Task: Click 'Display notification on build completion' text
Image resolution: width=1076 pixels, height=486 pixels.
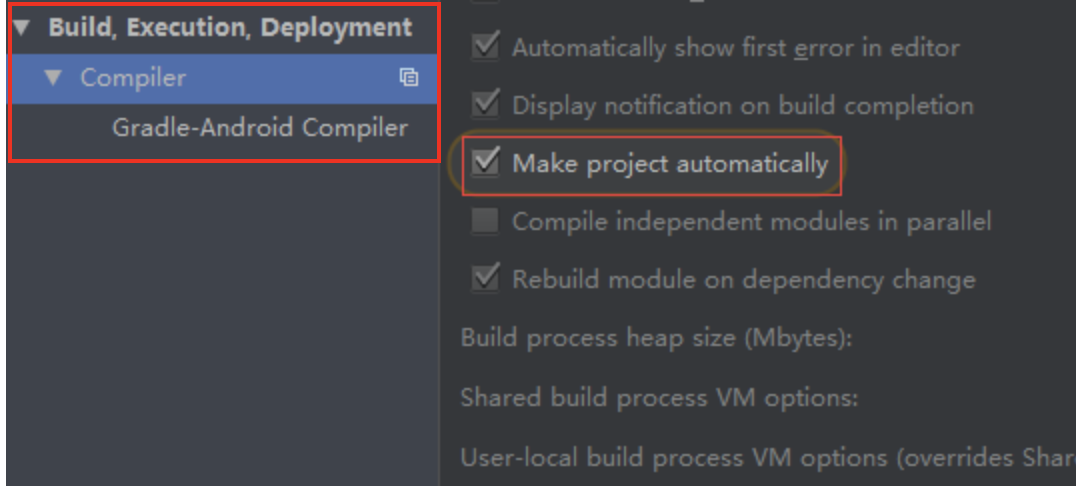Action: [x=742, y=105]
